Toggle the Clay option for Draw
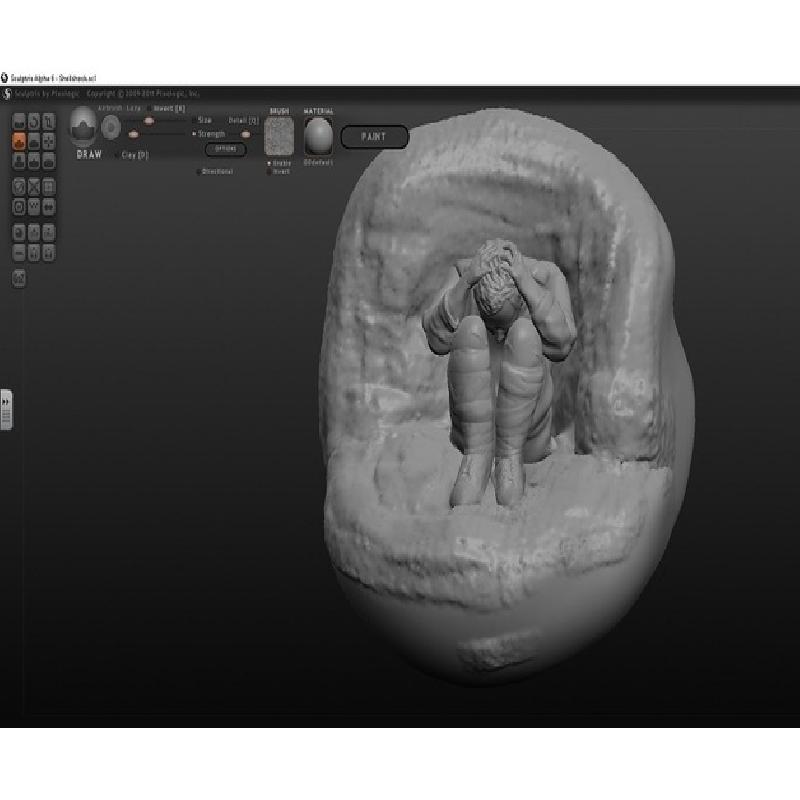The image size is (800, 800). pos(117,155)
